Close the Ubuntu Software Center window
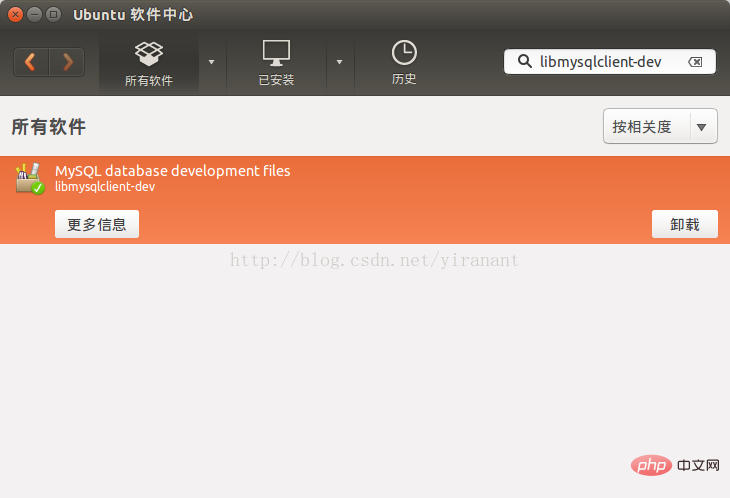Viewport: 730px width, 498px height. point(15,14)
